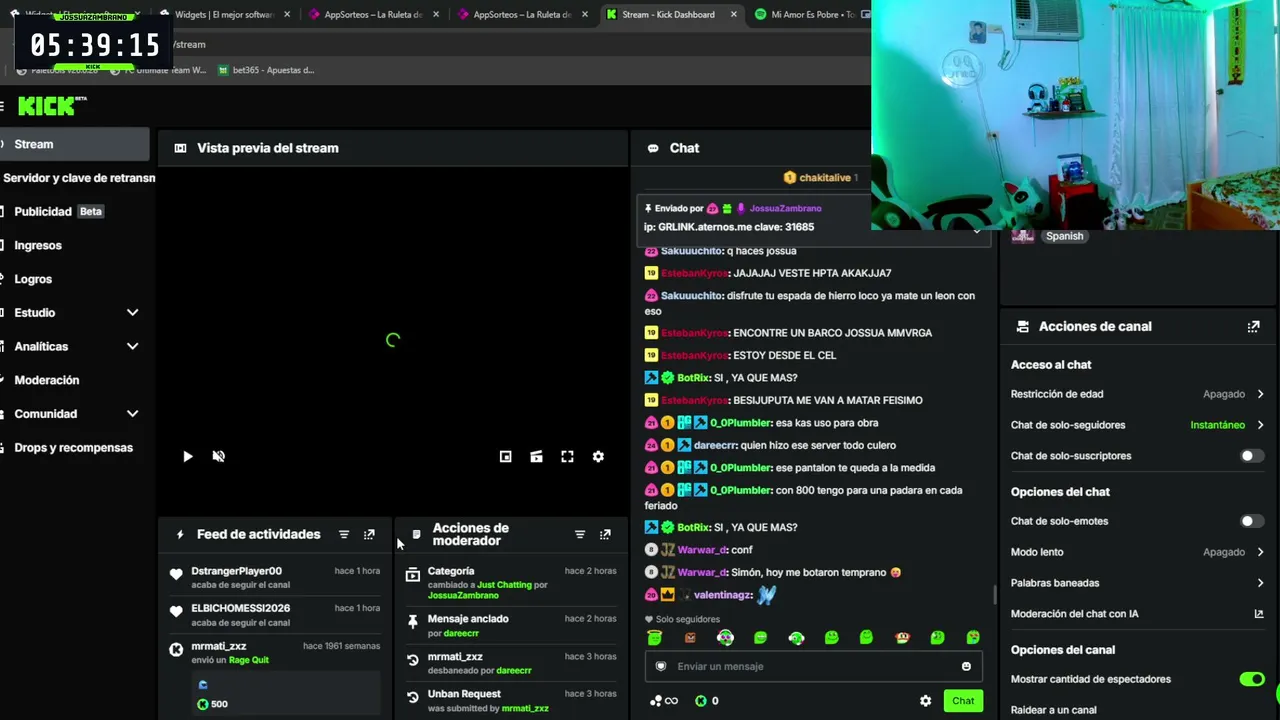Screen dimensions: 1280x720
Task: Open Chat de solo-seguidores options
Action: [x=1138, y=425]
